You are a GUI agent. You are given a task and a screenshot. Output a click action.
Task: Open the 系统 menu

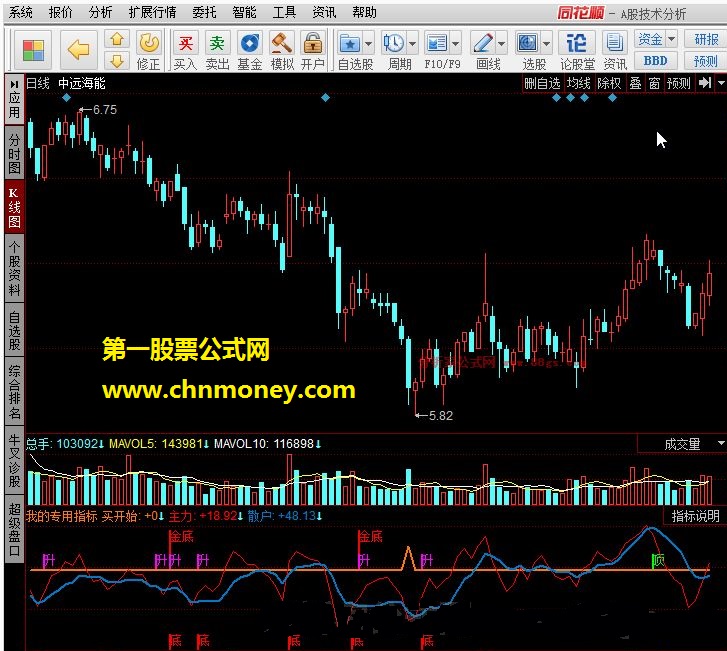click(21, 13)
